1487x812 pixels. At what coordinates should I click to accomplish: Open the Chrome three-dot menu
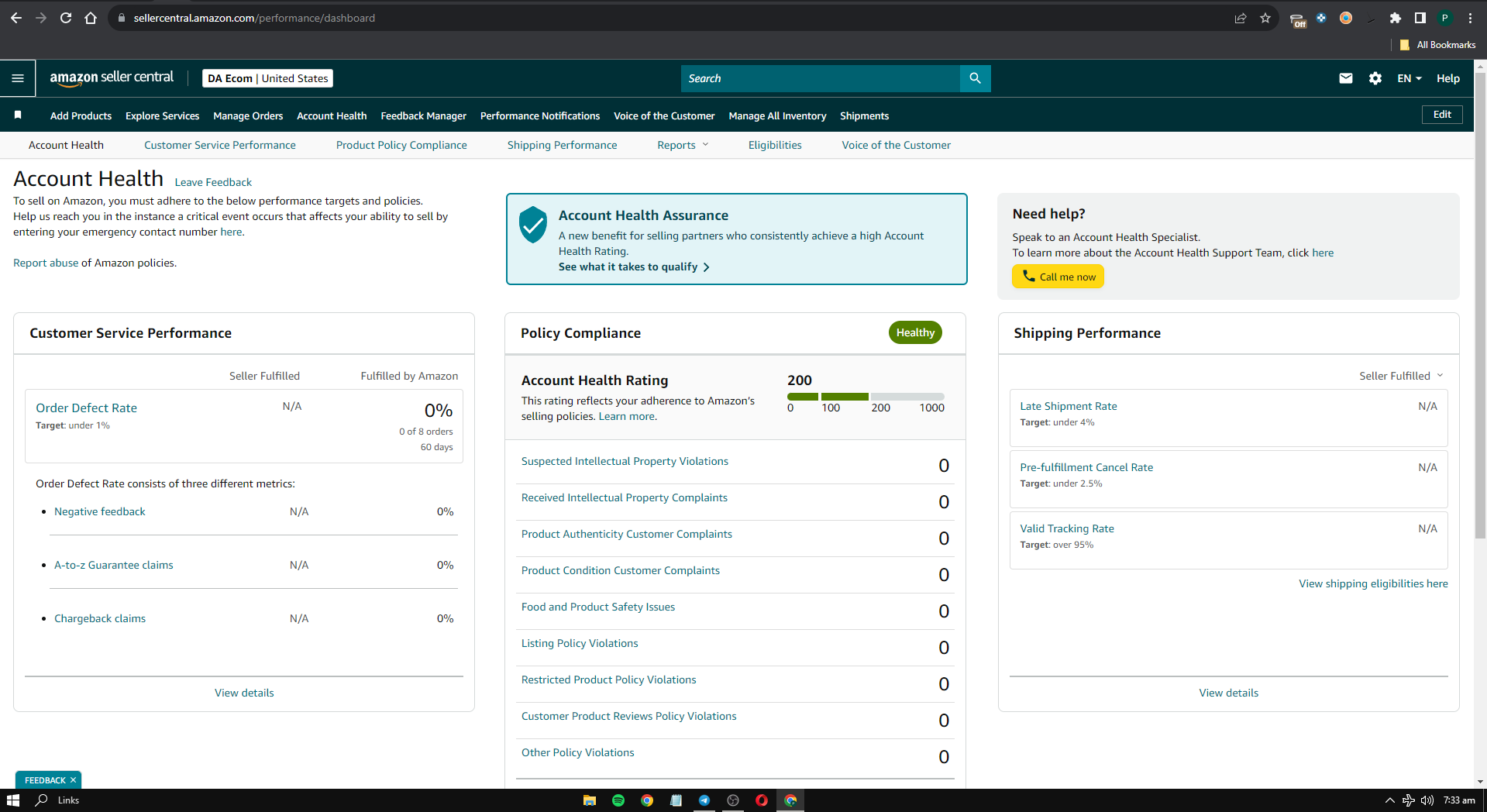pyautogui.click(x=1470, y=18)
